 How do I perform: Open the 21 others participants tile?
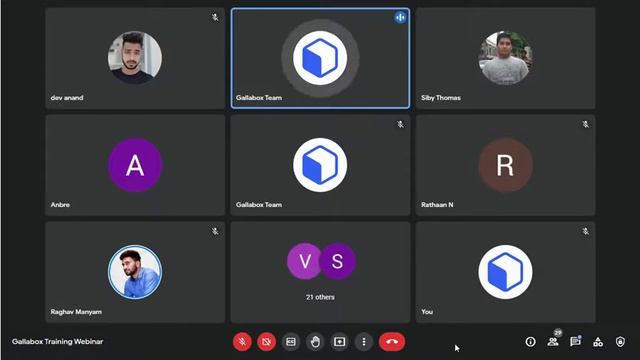coord(320,272)
